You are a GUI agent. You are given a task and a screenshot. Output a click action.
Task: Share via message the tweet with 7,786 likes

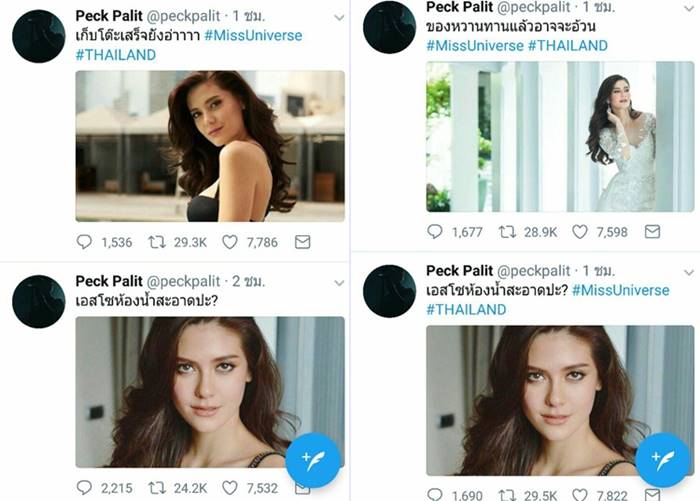[x=302, y=241]
